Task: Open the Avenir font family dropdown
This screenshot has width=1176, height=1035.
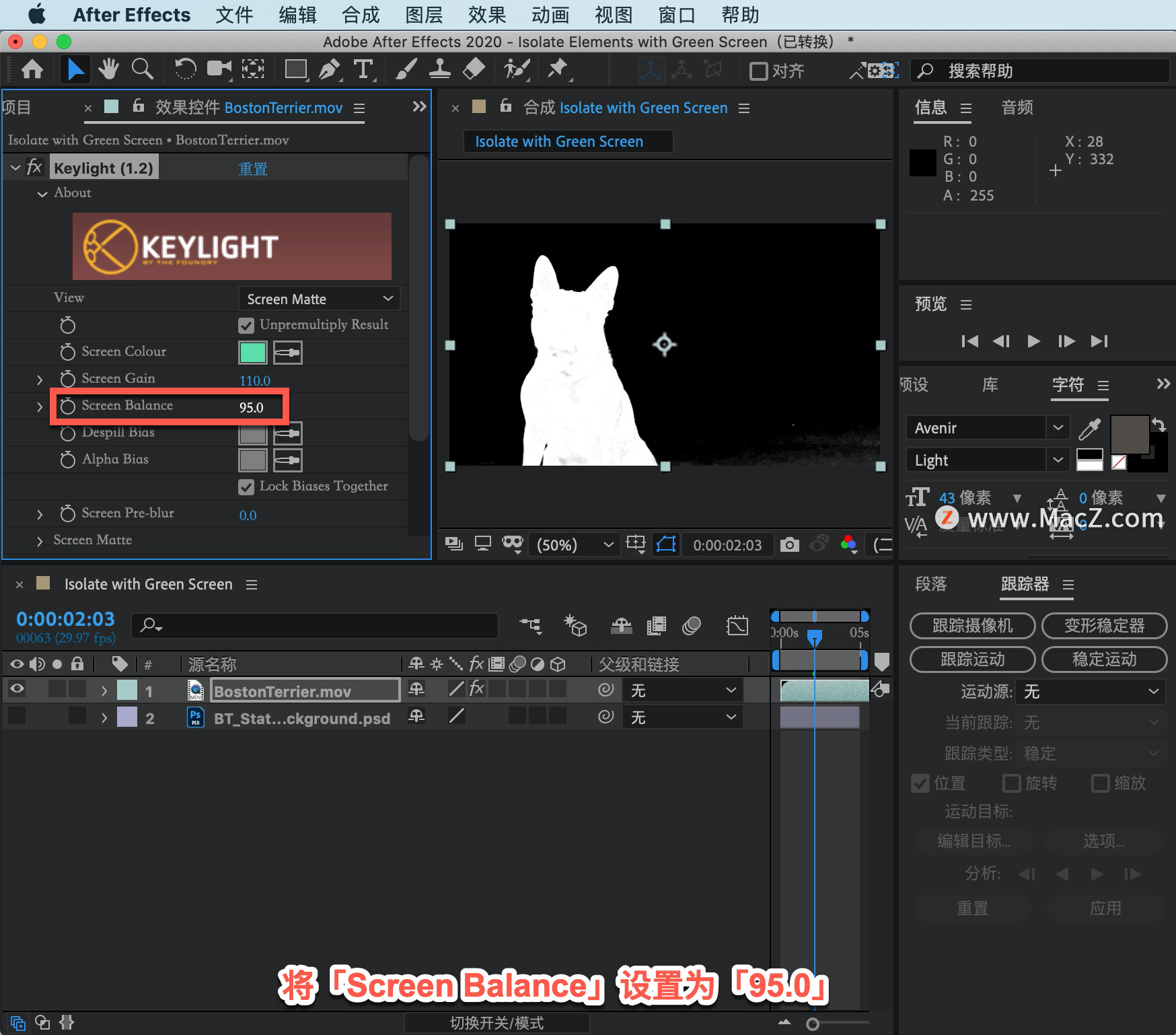Action: (x=988, y=428)
